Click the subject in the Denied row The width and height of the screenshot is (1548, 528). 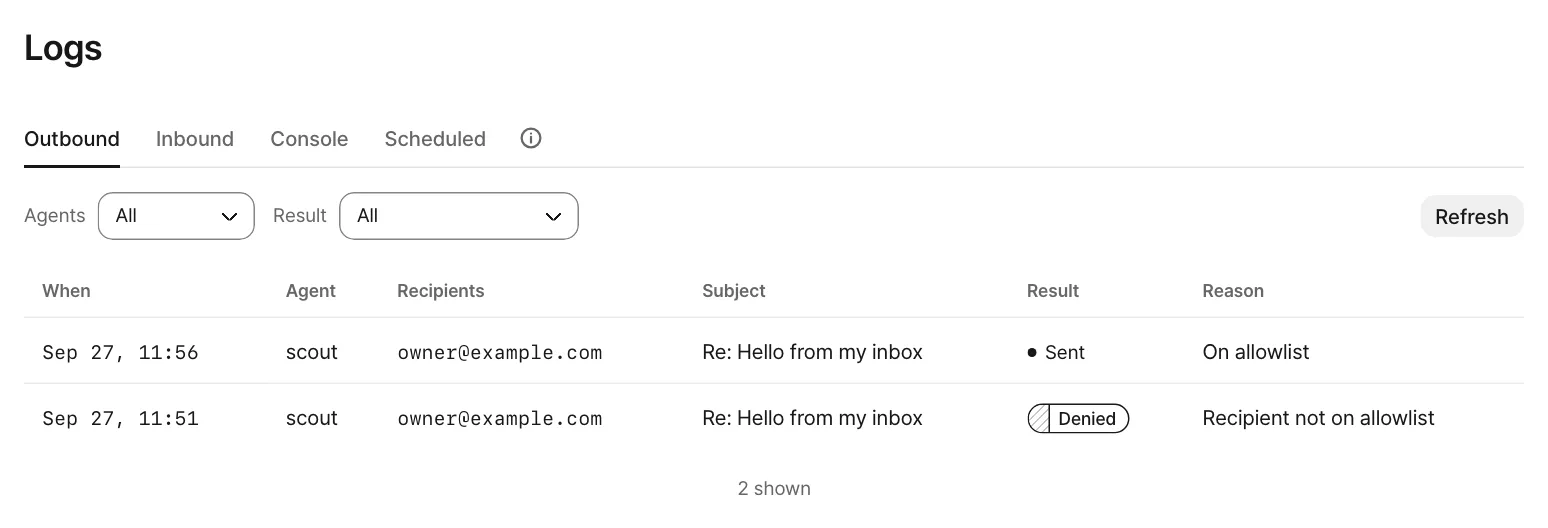coord(812,418)
